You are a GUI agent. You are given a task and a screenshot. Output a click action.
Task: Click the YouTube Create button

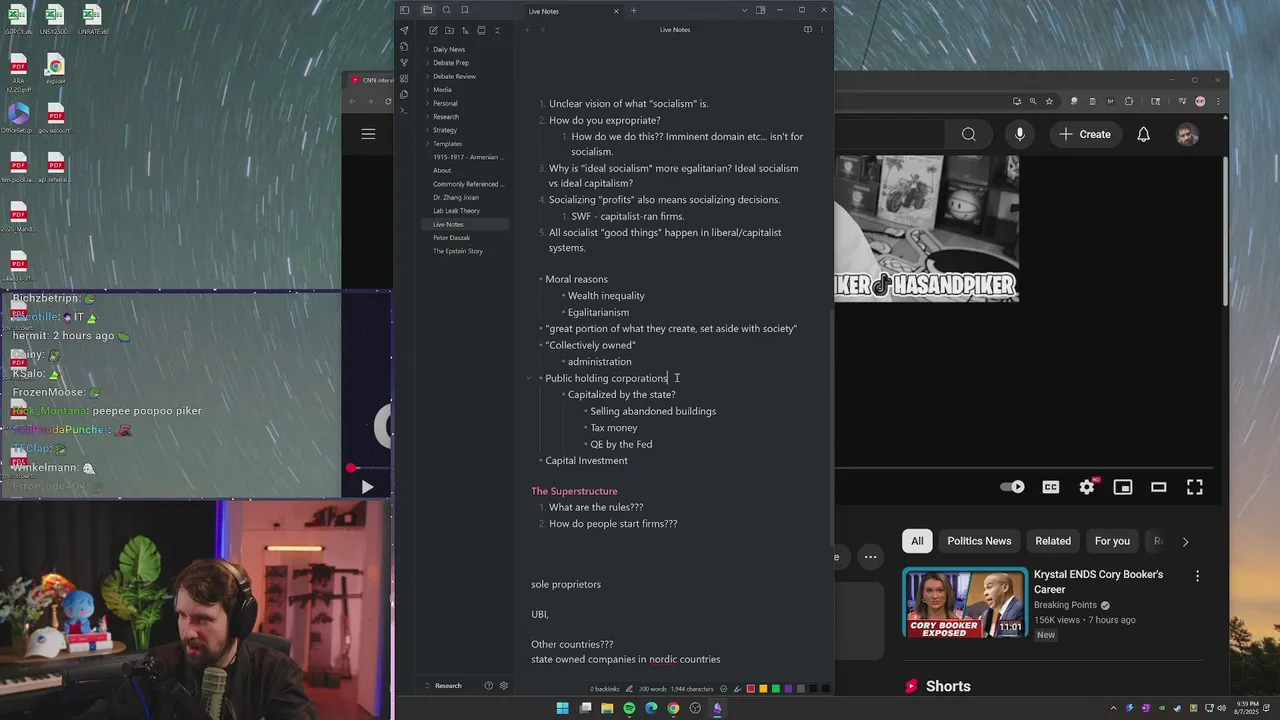coord(1084,134)
